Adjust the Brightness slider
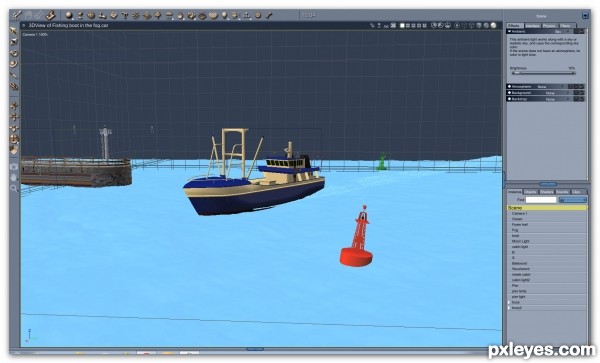This screenshot has width=600, height=363. pos(543,73)
